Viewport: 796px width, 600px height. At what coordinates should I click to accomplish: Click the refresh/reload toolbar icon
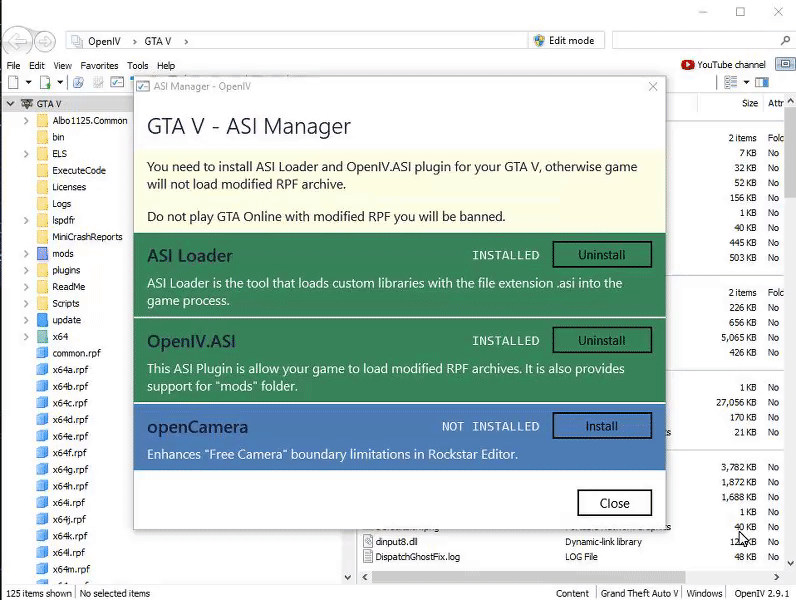pyautogui.click(x=78, y=82)
